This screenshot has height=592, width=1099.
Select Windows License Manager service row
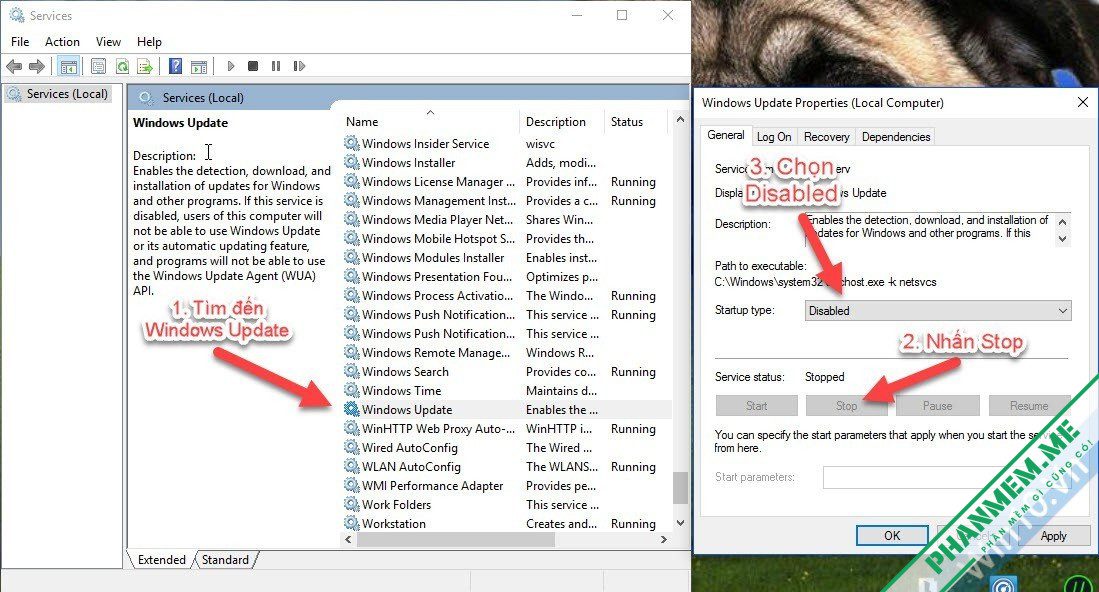click(x=507, y=181)
